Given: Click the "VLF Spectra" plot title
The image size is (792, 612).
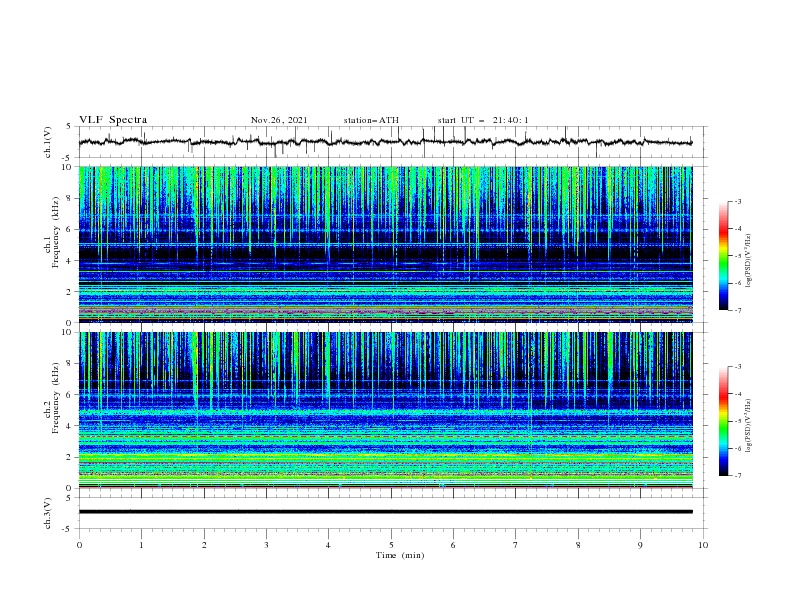Looking at the screenshot, I should [113, 120].
